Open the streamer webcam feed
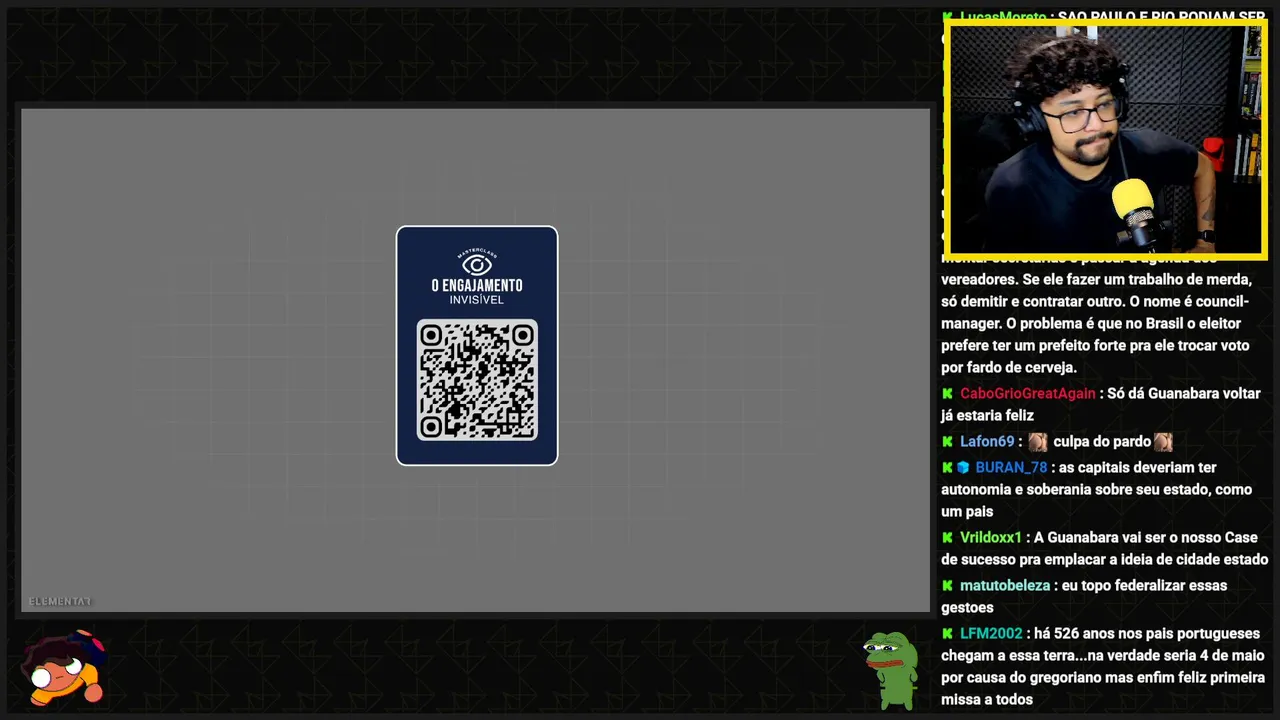1280x720 pixels. pyautogui.click(x=1105, y=139)
